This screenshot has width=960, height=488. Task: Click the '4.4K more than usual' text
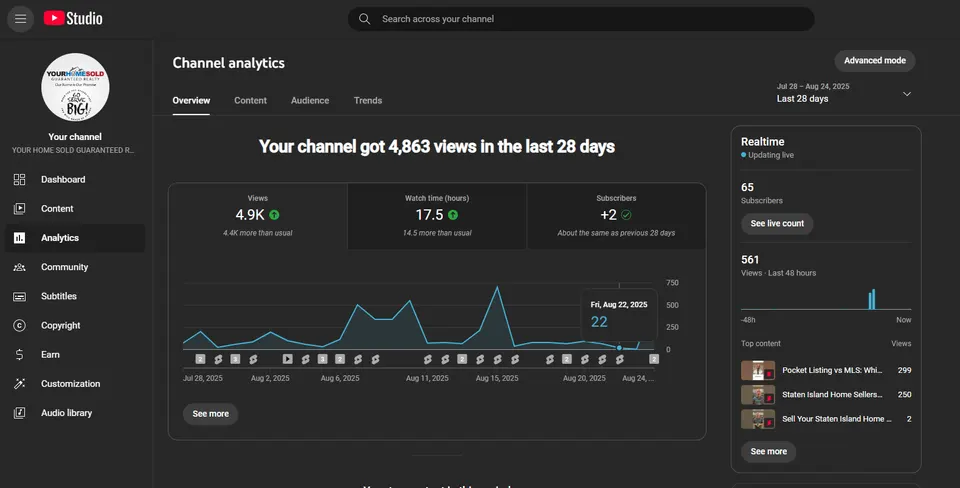pyautogui.click(x=258, y=233)
